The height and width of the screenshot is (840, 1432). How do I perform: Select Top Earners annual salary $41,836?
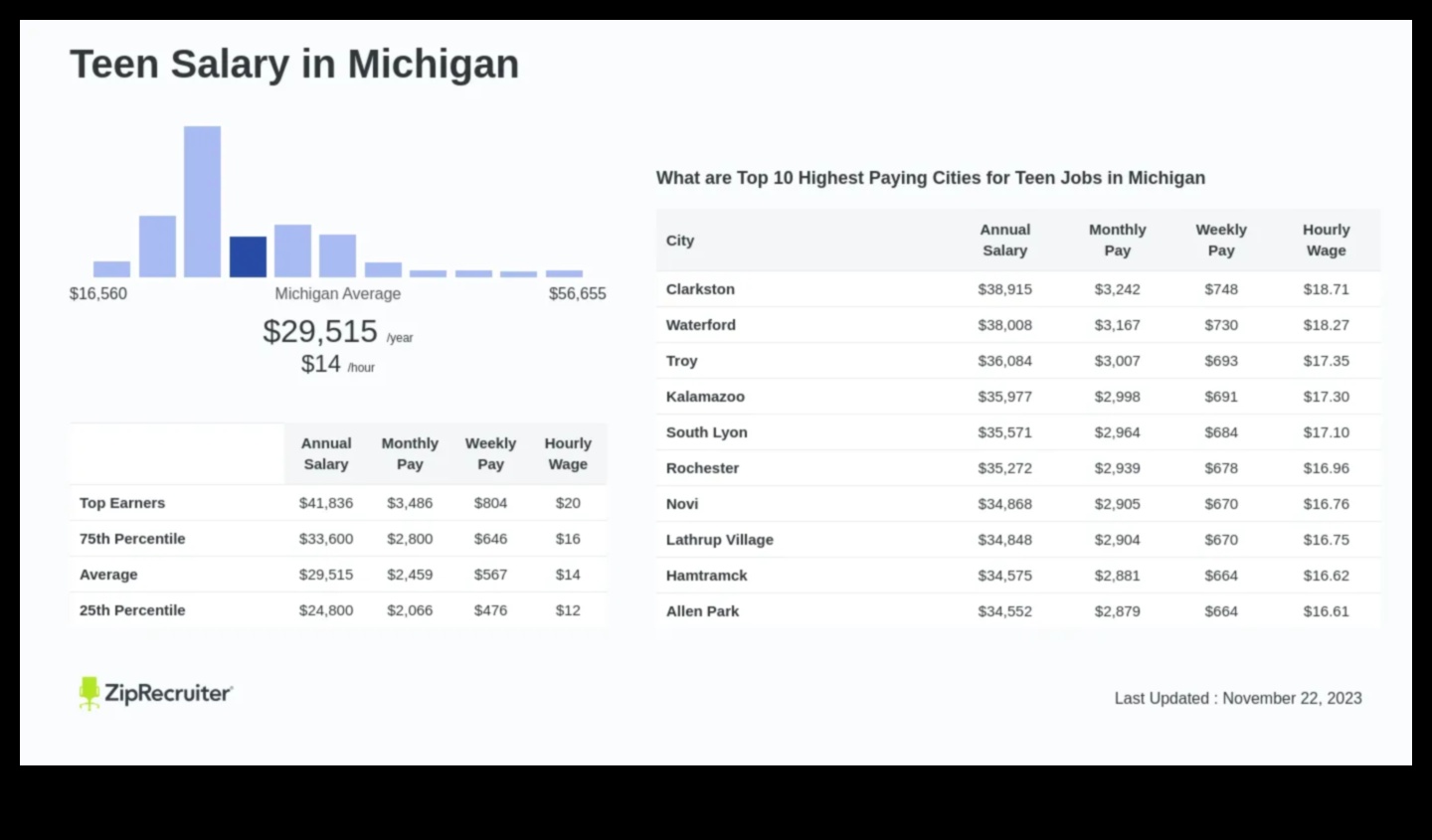(x=326, y=503)
